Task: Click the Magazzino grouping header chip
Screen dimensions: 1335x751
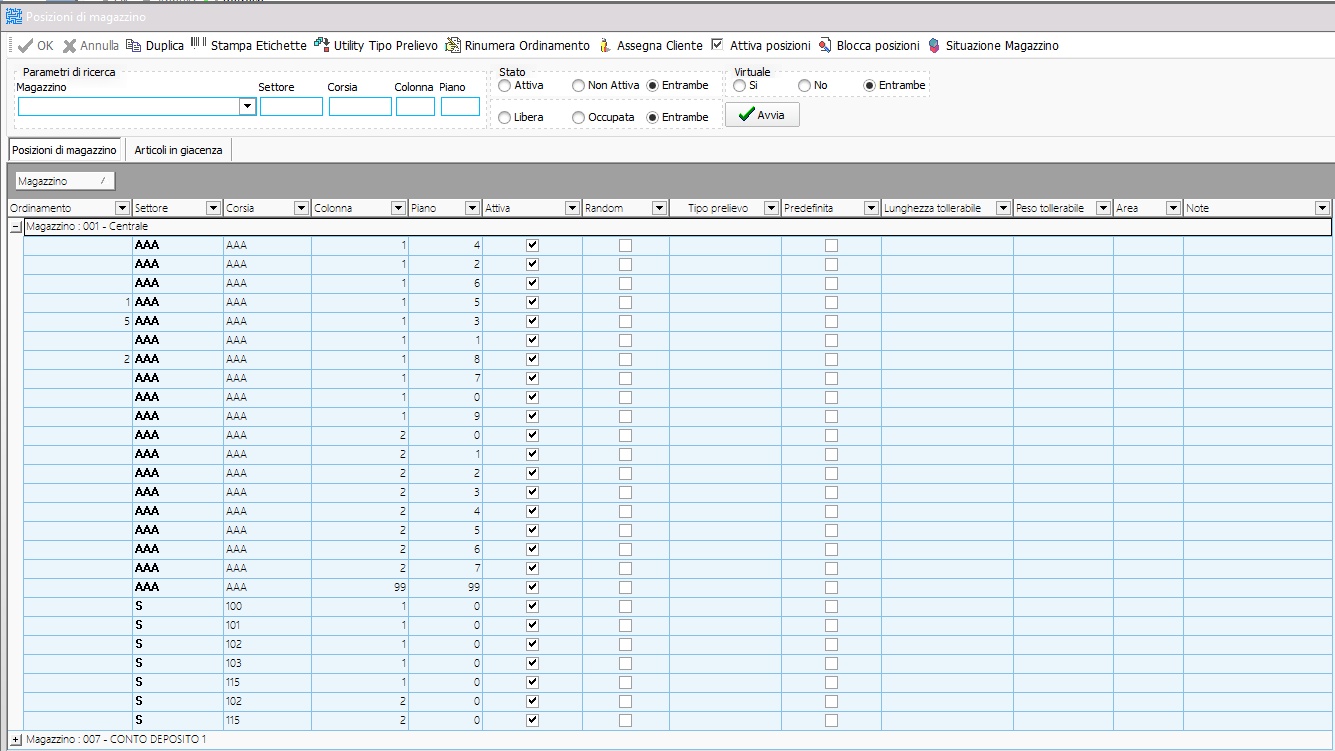Action: tap(65, 181)
